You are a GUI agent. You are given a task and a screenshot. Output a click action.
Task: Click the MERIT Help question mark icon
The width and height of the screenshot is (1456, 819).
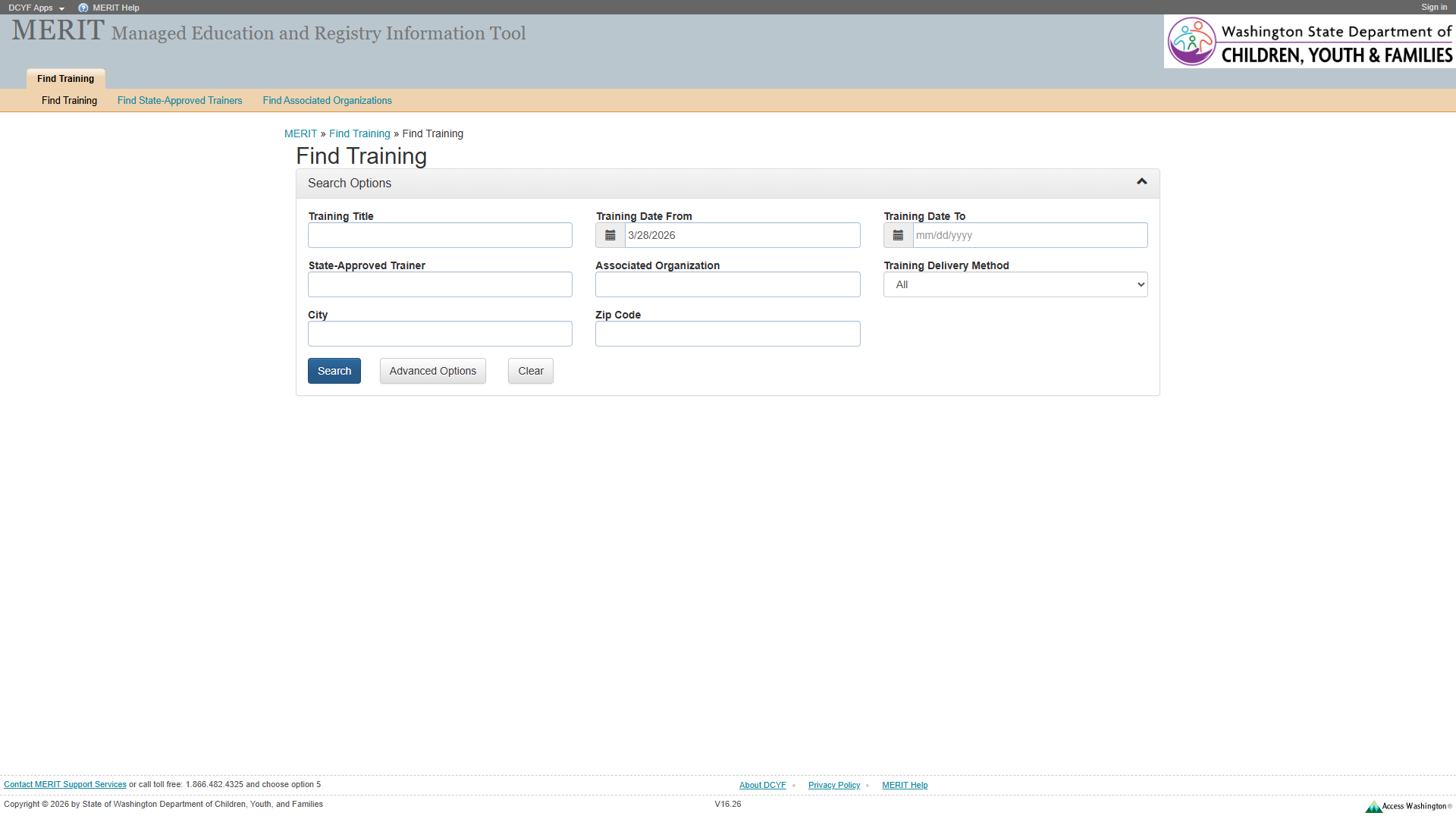click(83, 8)
